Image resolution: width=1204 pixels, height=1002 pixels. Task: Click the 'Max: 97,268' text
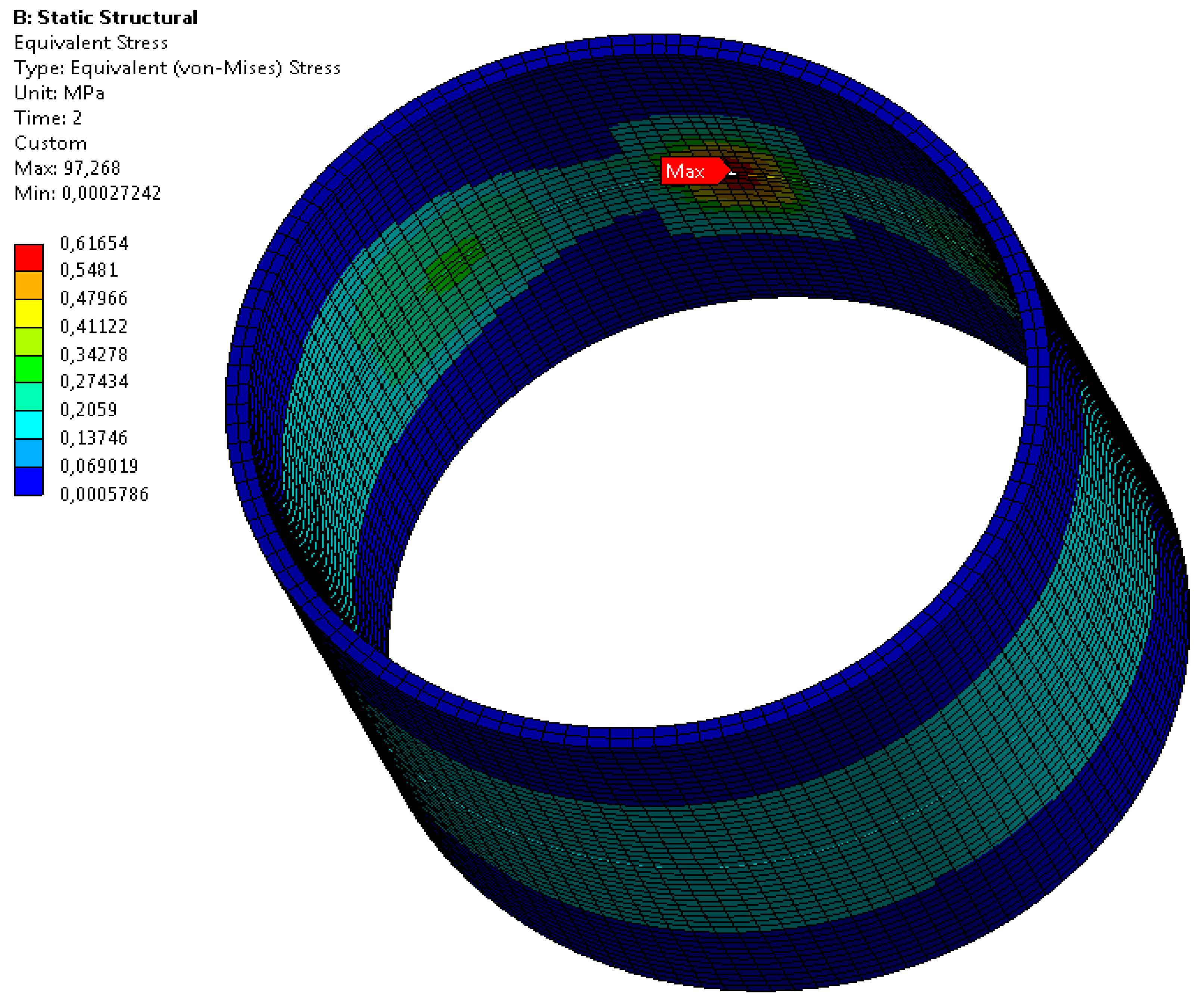67,168
